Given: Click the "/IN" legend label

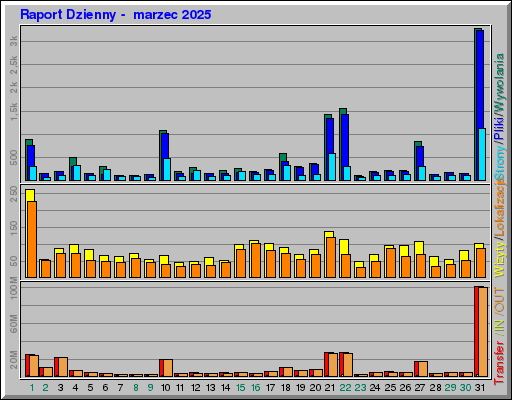Looking at the screenshot, I should click(x=499, y=326).
